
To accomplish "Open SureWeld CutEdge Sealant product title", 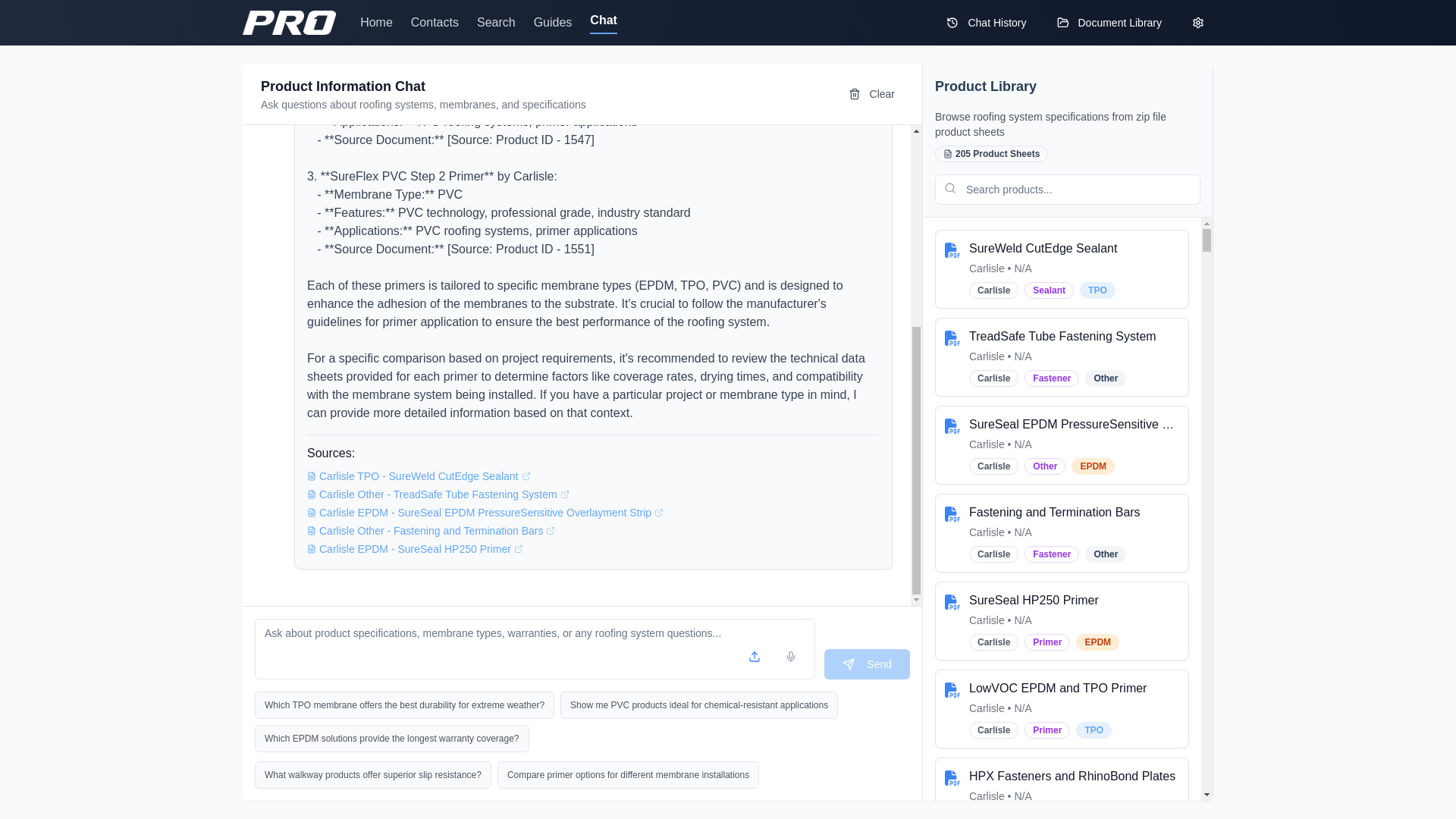I will tap(1043, 249).
